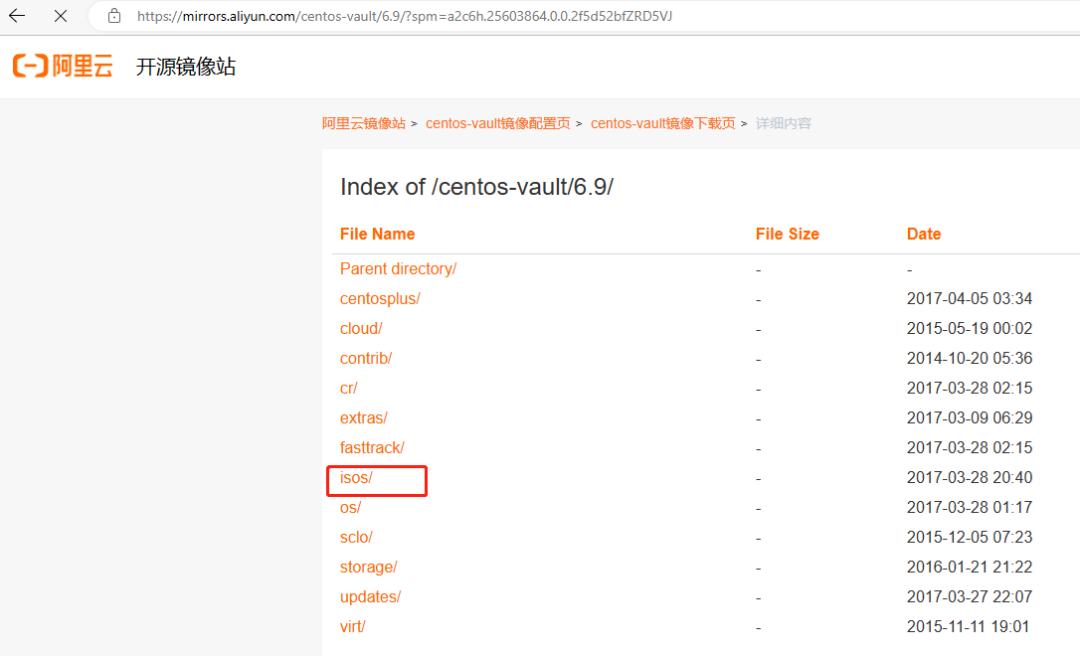
Task: Open the Parent directory link
Action: coord(397,268)
